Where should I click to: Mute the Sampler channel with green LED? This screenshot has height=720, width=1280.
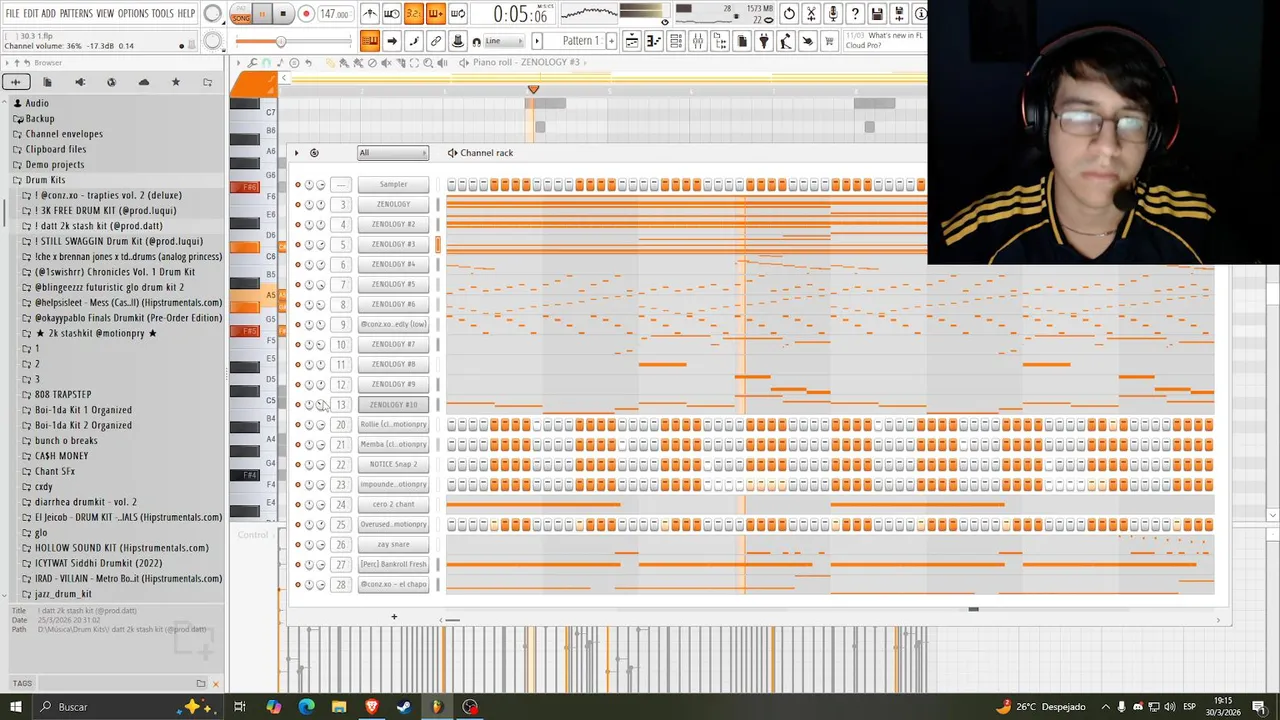[297, 185]
